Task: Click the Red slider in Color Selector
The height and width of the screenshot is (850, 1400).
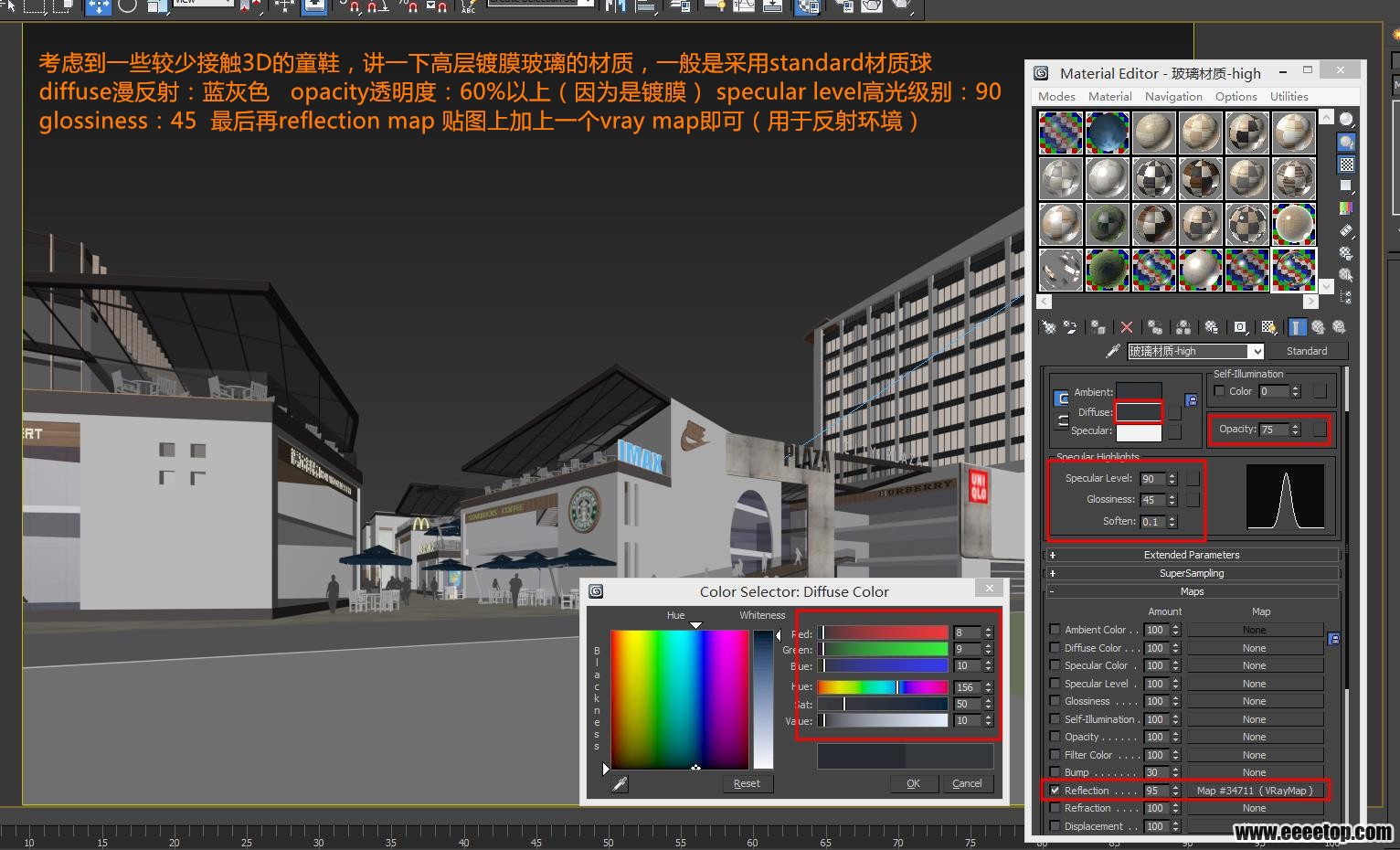Action: (x=883, y=632)
